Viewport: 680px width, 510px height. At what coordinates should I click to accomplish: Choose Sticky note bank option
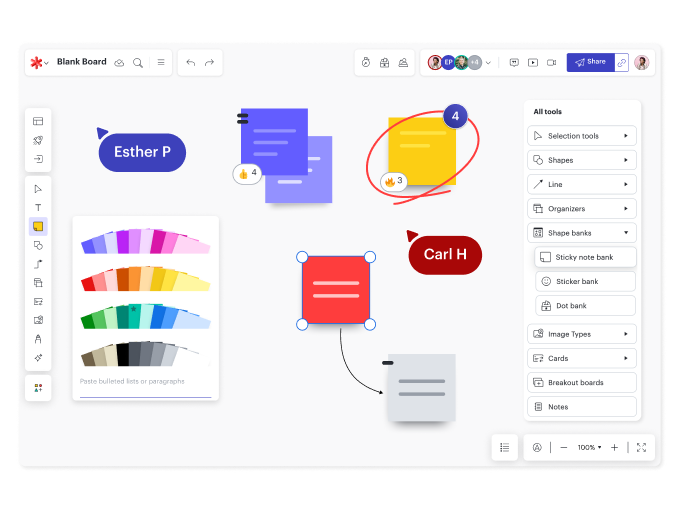point(585,257)
